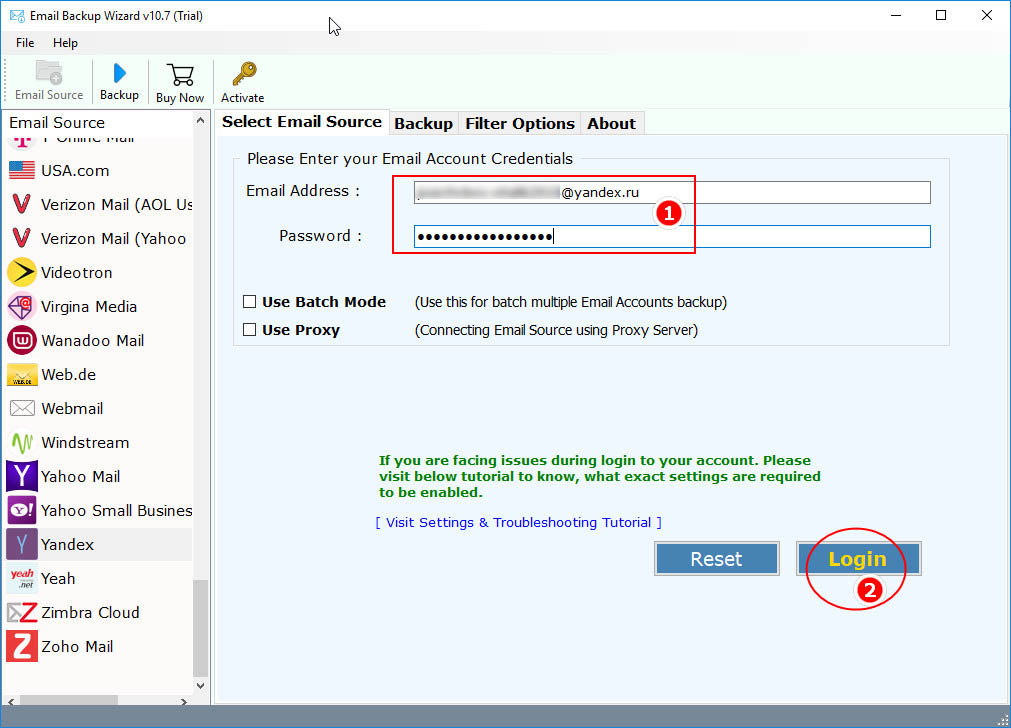Pick the Web.de icon
Viewport: 1011px width, 728px height.
tap(22, 375)
